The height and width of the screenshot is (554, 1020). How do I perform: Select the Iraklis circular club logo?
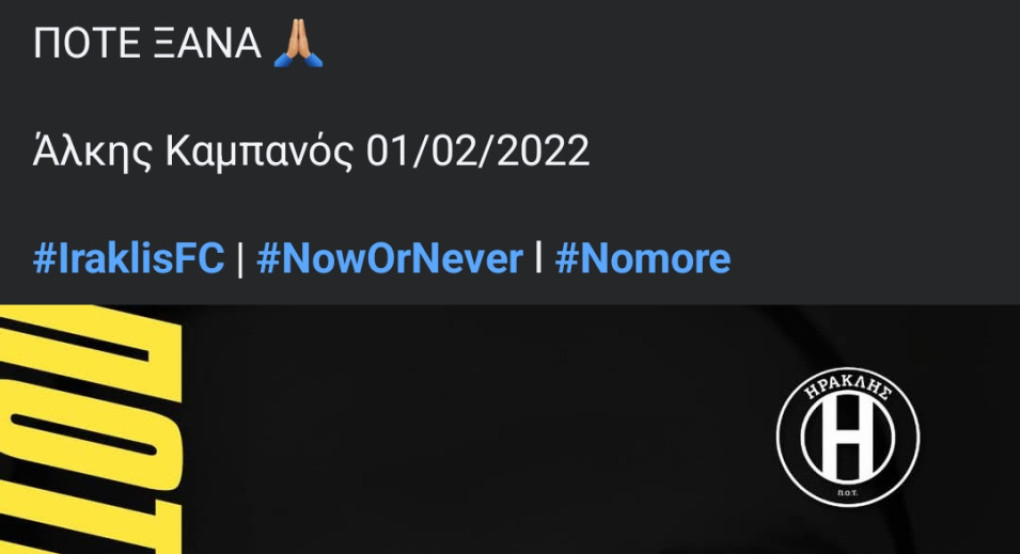tap(848, 437)
